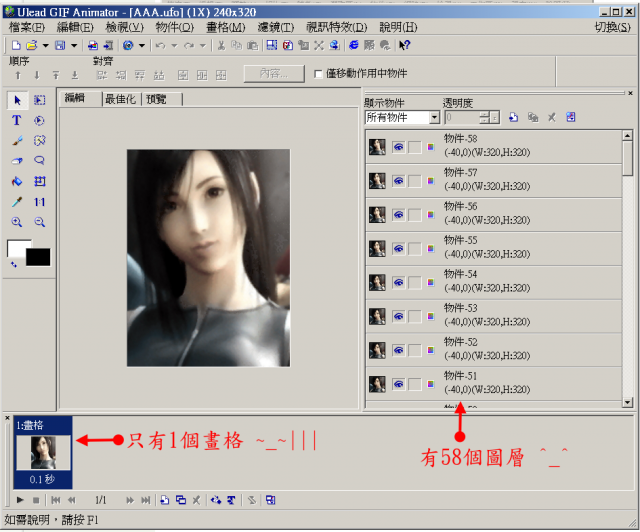This screenshot has height=532, width=640.
Task: Select the Paintbrush tool
Action: pos(17,140)
